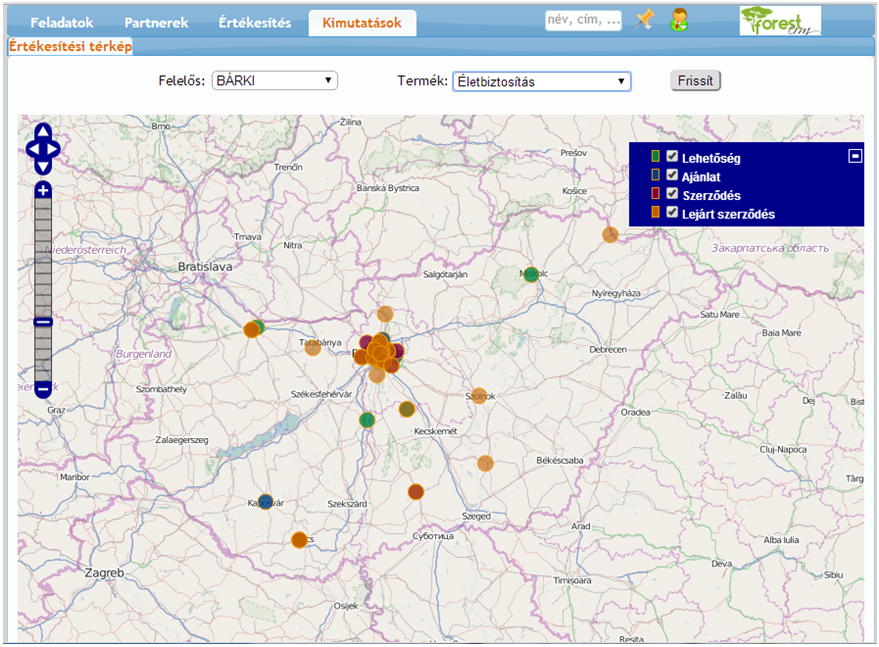
Task: Zoom out with the minus button
Action: [43, 389]
